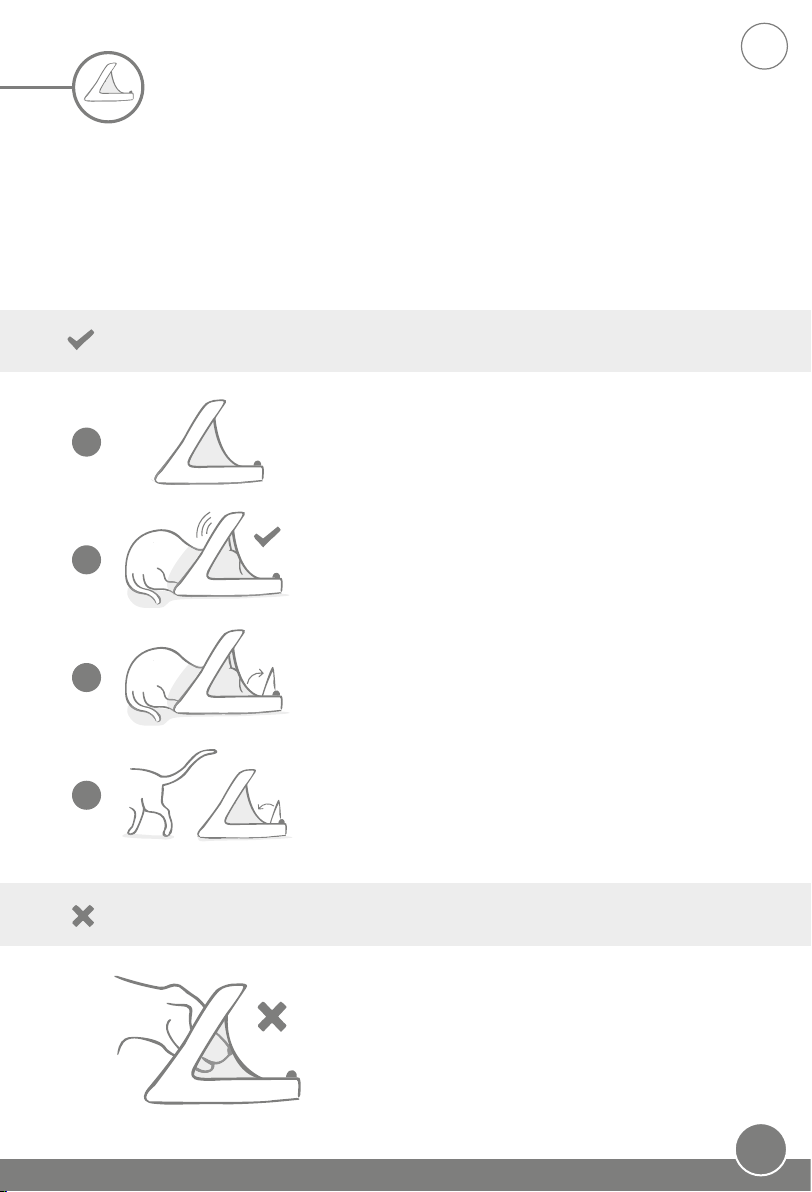Image resolution: width=812 pixels, height=1192 pixels.
Task: Select the second gray bullet next to cat approaching
Action: tap(87, 560)
